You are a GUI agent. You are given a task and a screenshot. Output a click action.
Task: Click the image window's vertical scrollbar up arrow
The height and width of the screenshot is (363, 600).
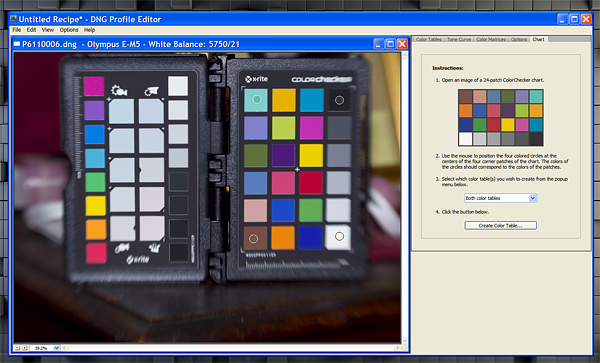tap(404, 55)
